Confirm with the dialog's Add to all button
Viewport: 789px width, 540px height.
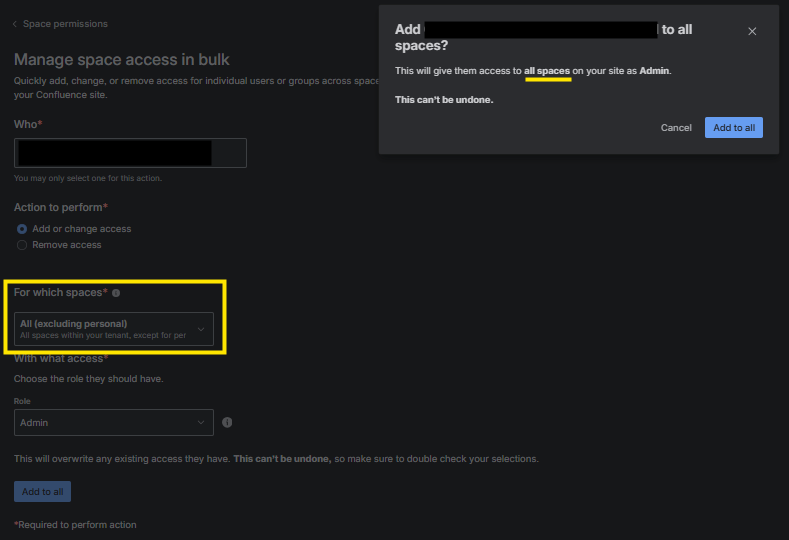[734, 128]
